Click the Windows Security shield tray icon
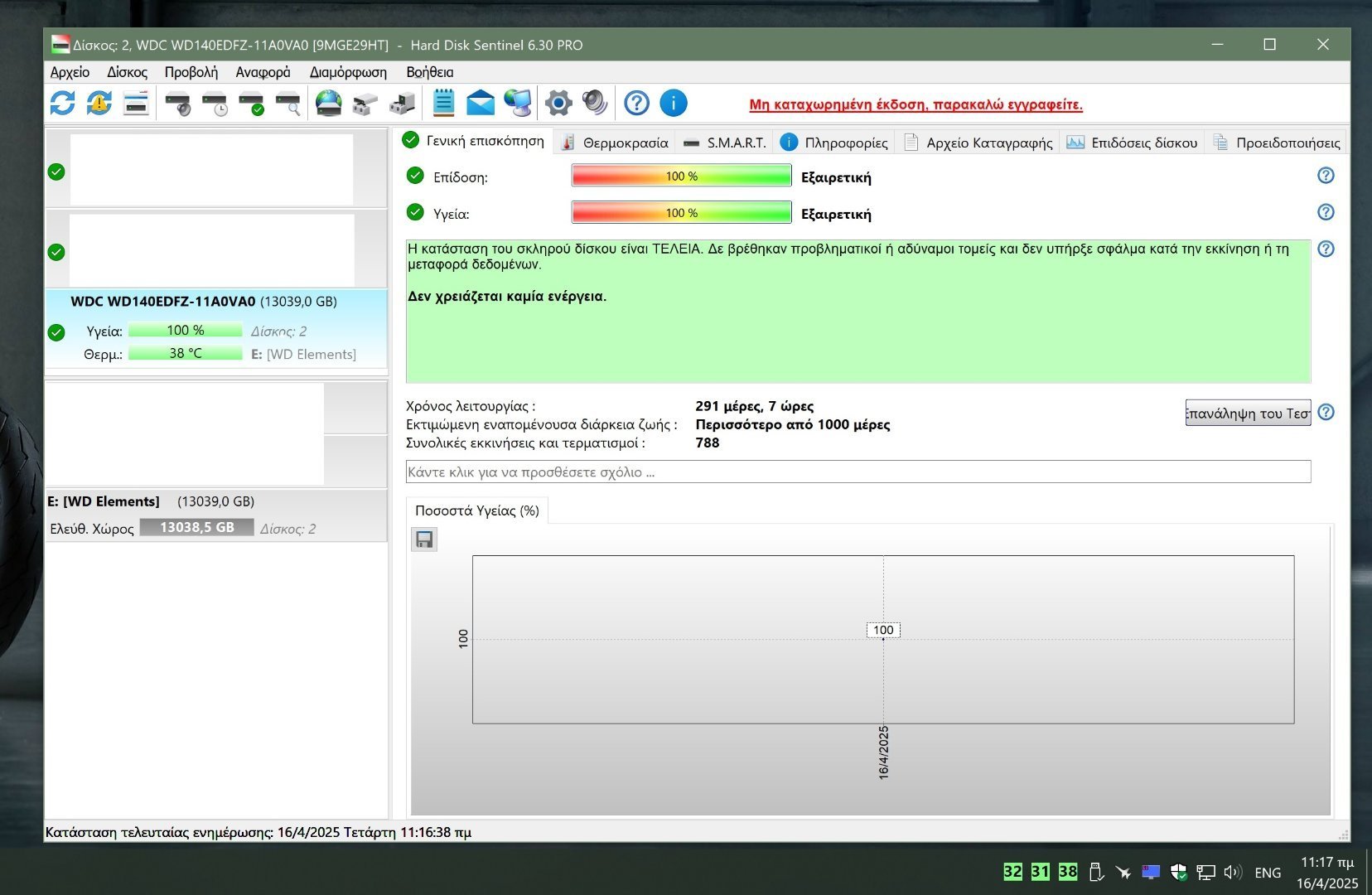The width and height of the screenshot is (1372, 895). (x=1178, y=872)
